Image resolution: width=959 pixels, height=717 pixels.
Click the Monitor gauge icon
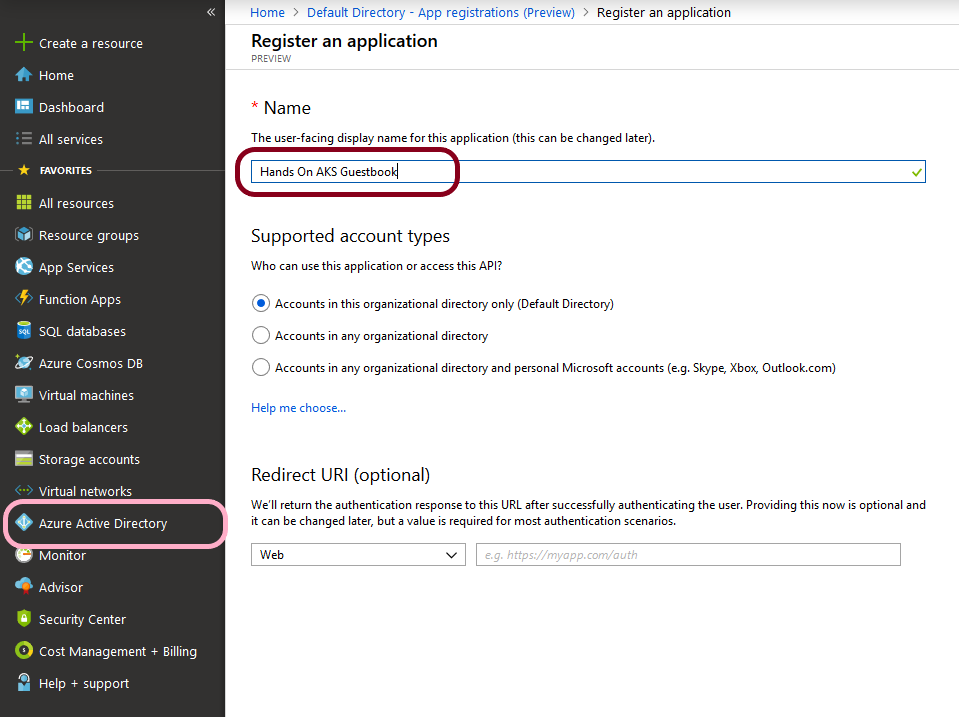23,555
